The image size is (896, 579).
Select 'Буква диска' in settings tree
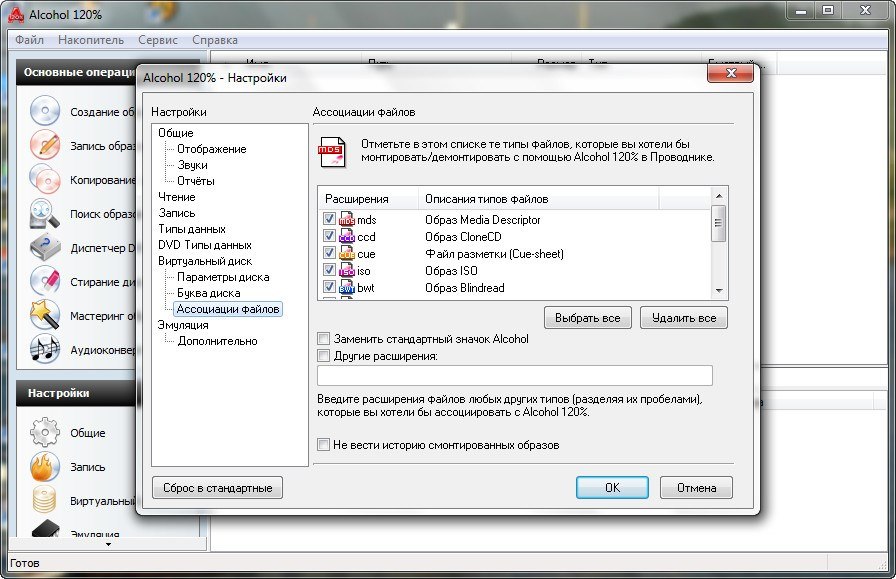click(208, 293)
